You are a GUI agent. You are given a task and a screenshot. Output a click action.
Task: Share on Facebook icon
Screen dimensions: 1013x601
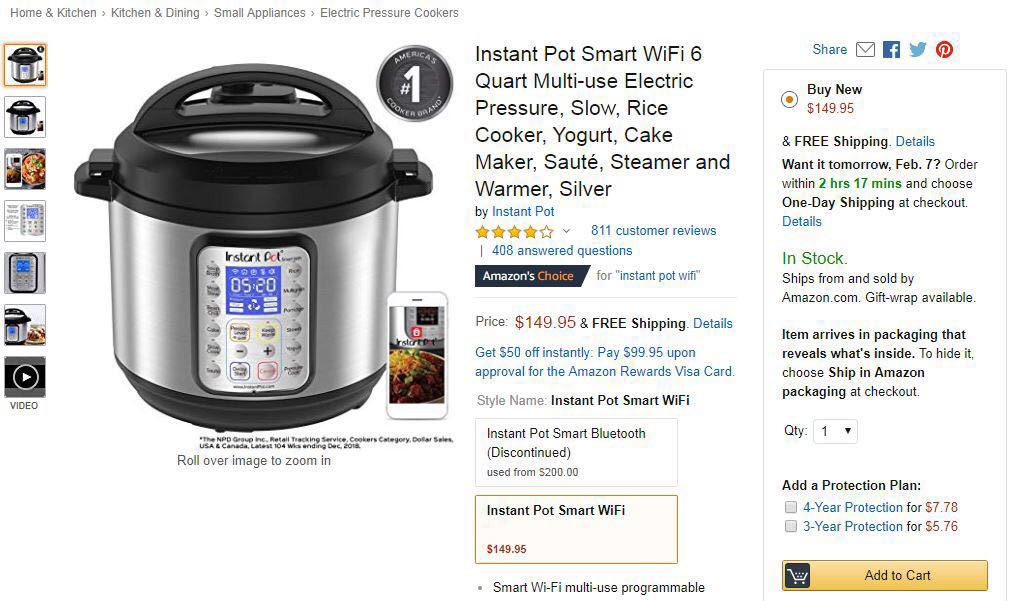(892, 50)
